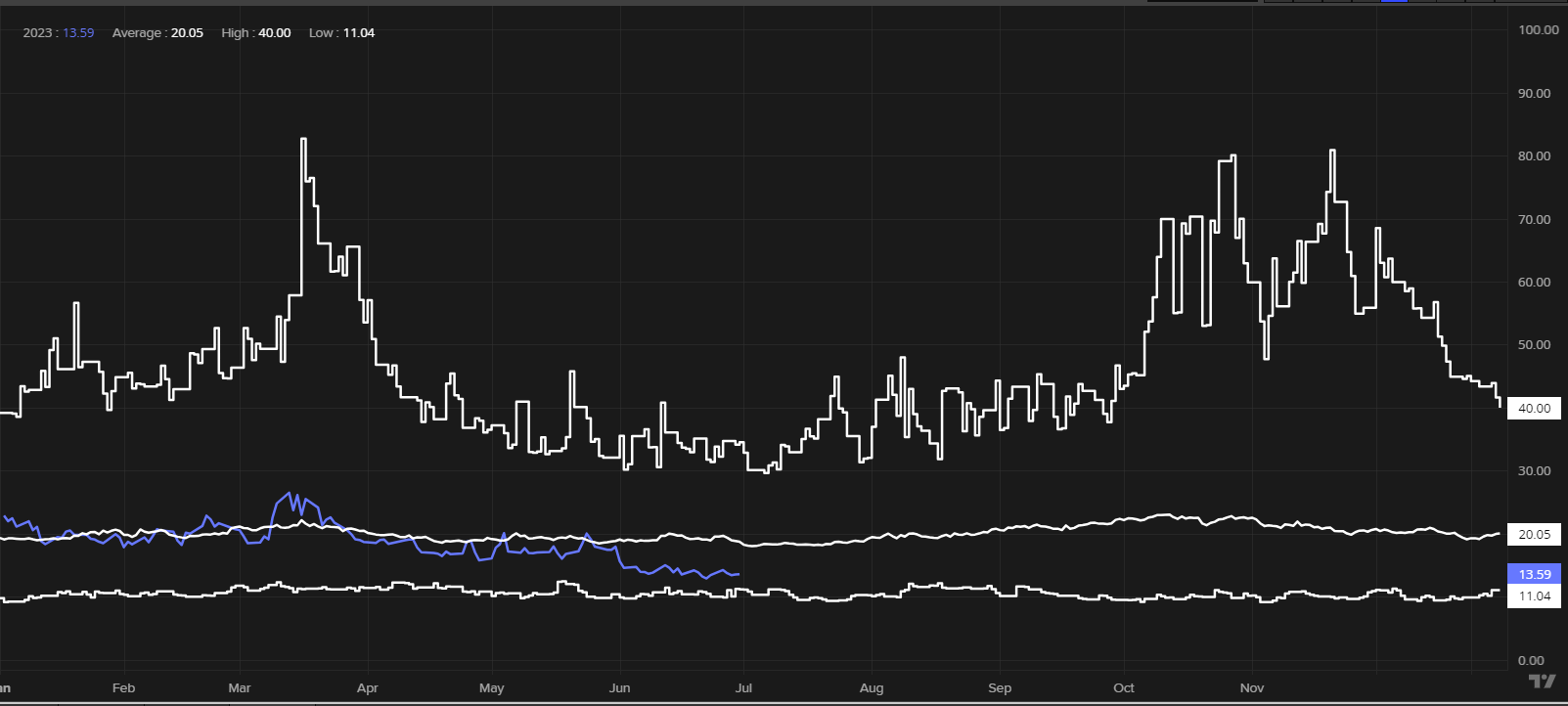
Task: Click the Apr label on time axis
Action: tap(368, 688)
